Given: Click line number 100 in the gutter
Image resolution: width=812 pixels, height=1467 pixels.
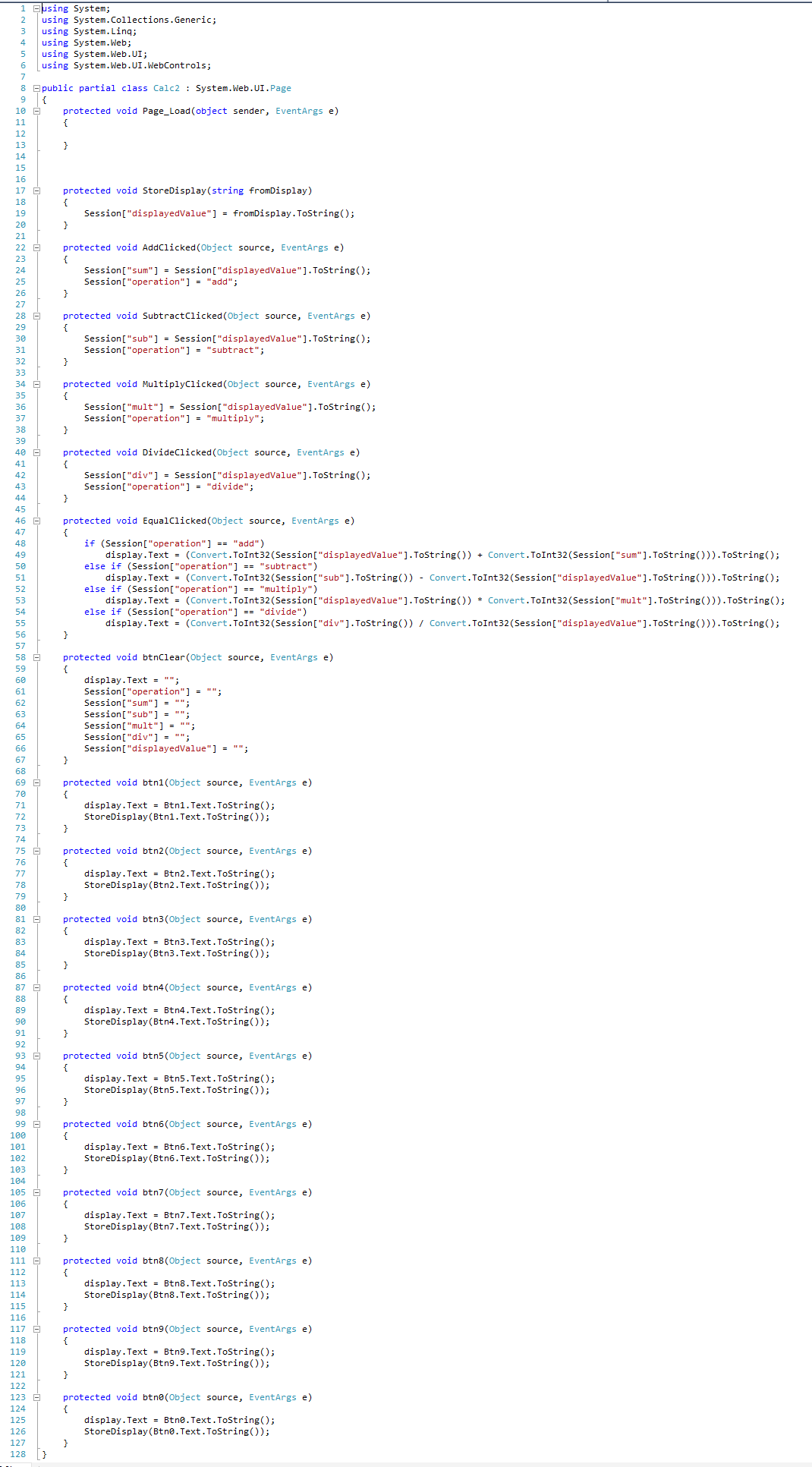Looking at the screenshot, I should [17, 1135].
